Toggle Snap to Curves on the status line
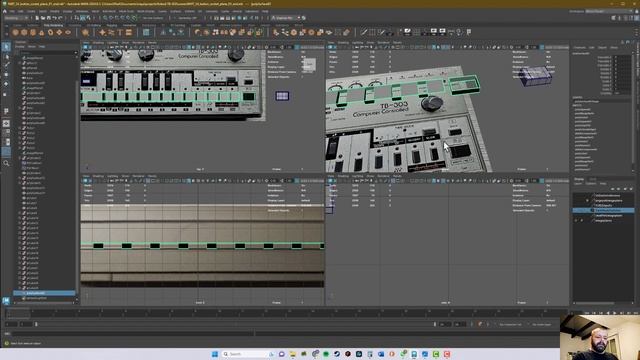 pyautogui.click(x=111, y=18)
